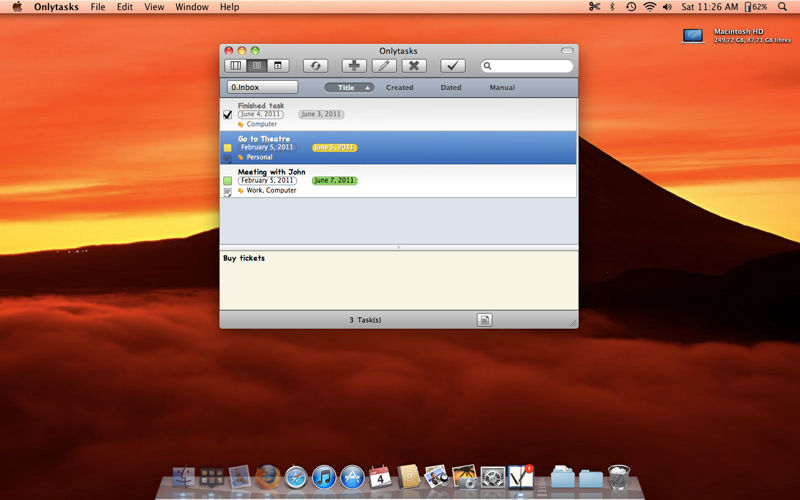Click the note icon under Go to Theatre
Viewport: 800px width, 500px height.
point(228,159)
